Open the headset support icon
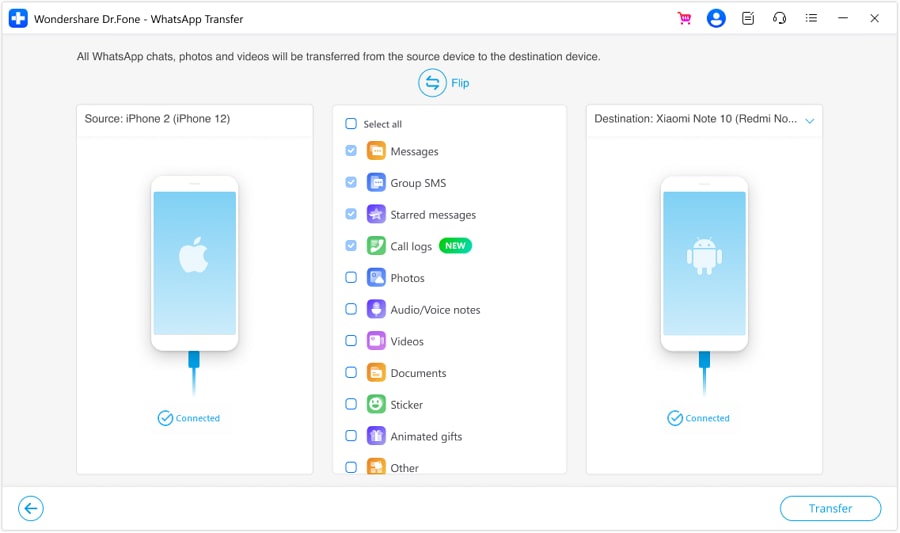The image size is (900, 533). point(779,18)
